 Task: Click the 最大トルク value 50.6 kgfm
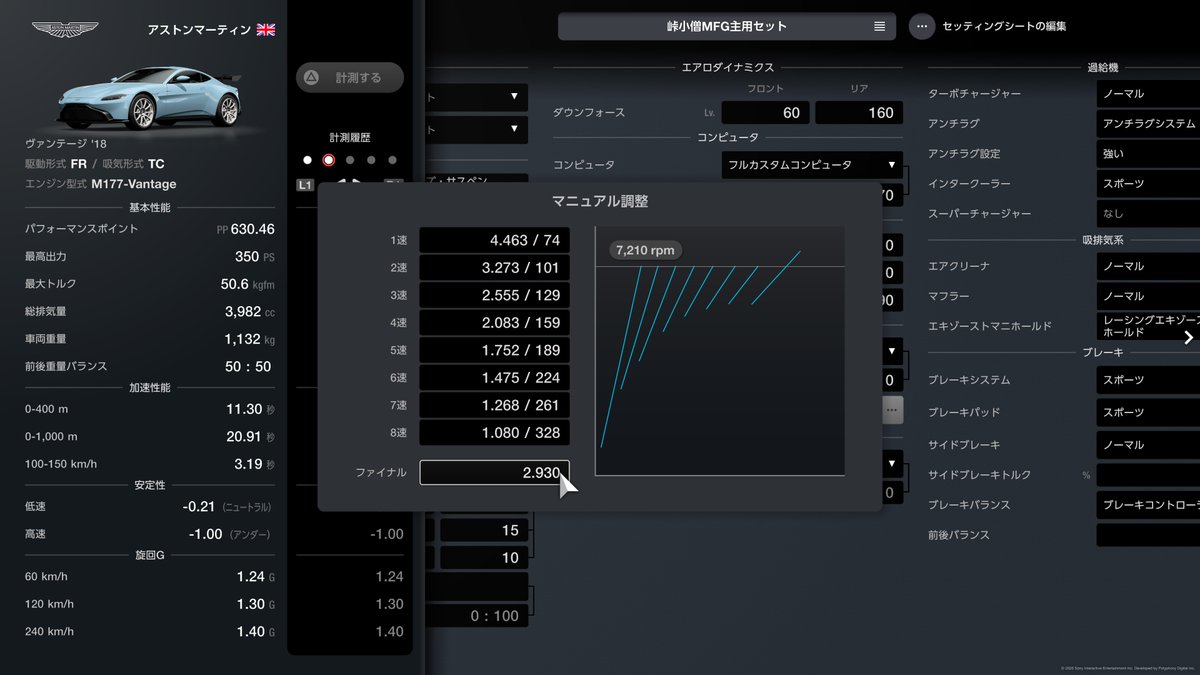[247, 284]
